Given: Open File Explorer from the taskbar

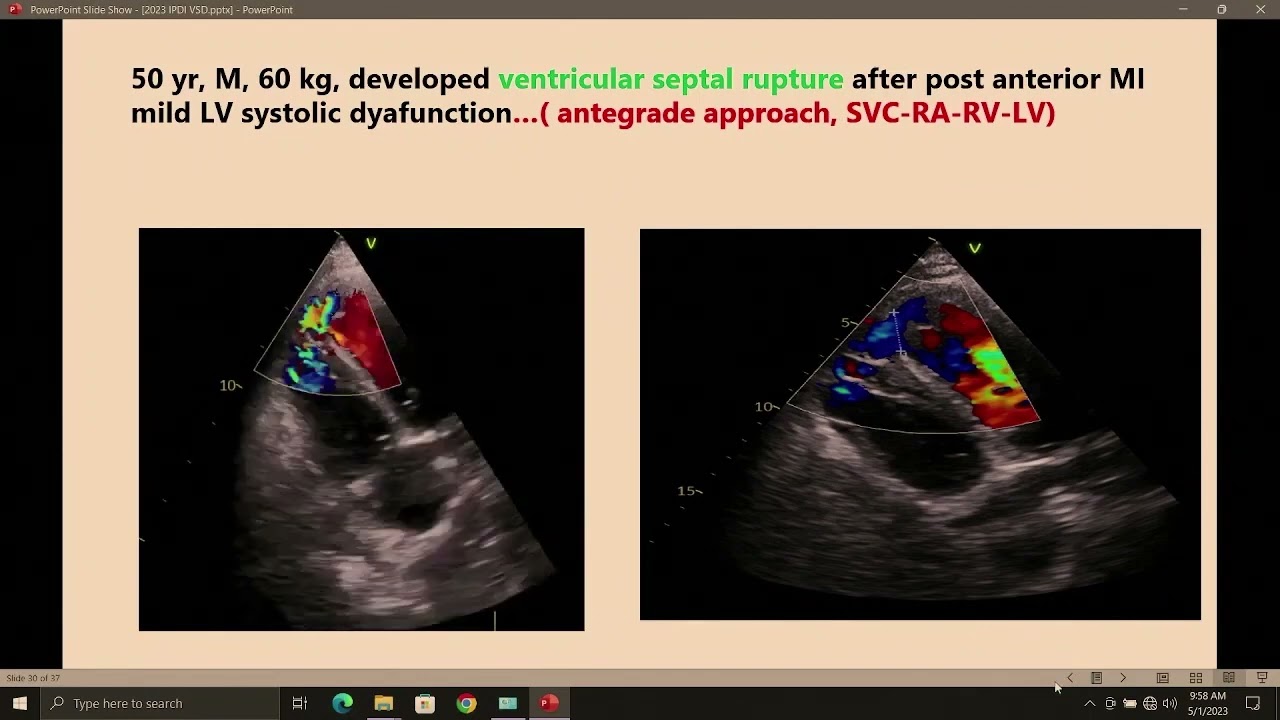Looking at the screenshot, I should pyautogui.click(x=383, y=703).
